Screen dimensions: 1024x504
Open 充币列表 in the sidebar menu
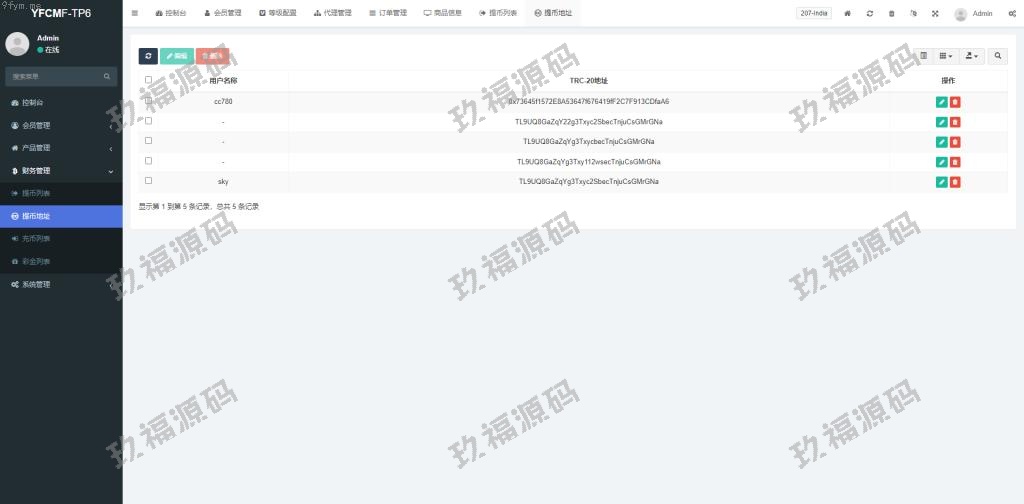click(36, 239)
